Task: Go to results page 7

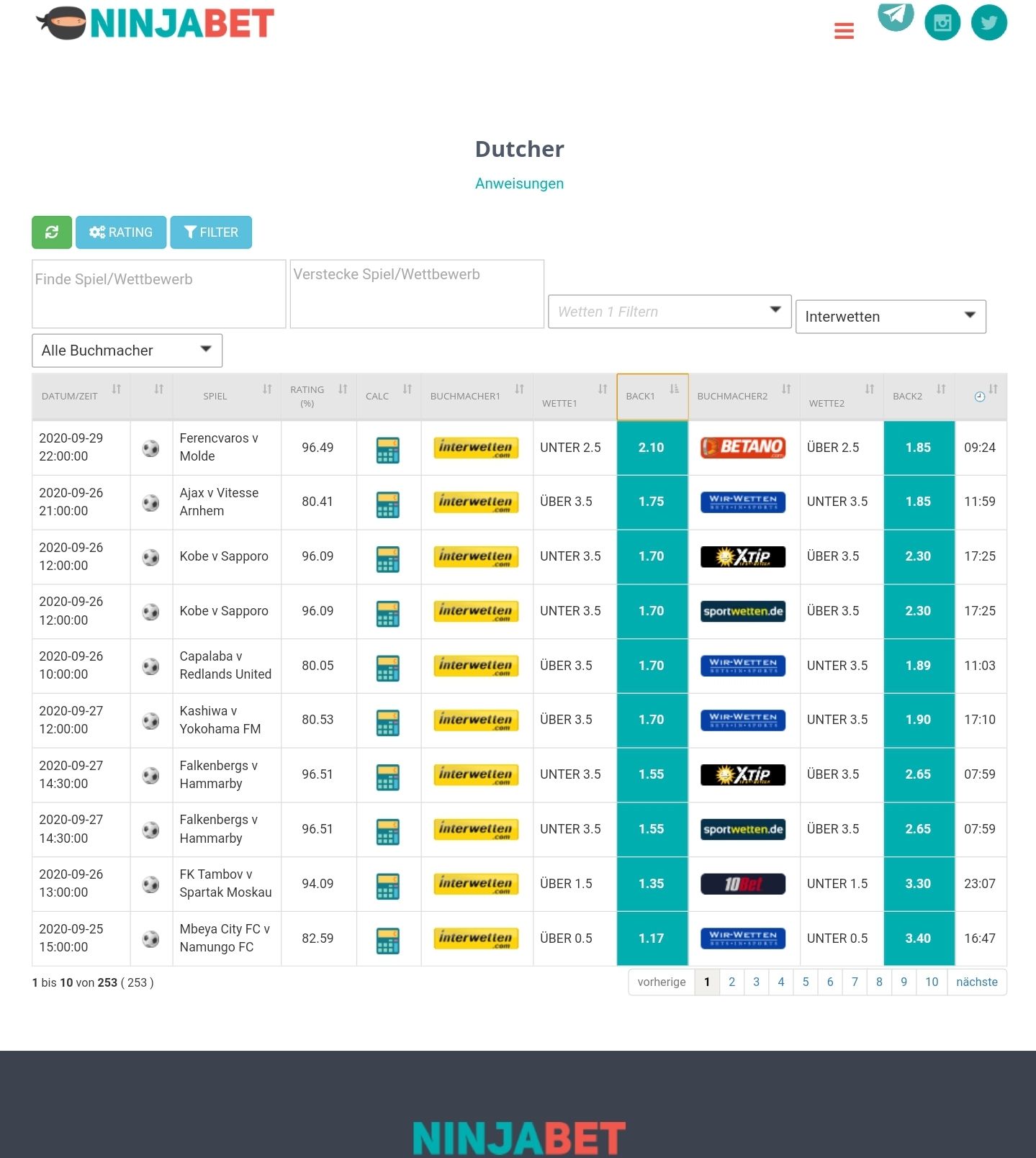Action: [x=855, y=982]
